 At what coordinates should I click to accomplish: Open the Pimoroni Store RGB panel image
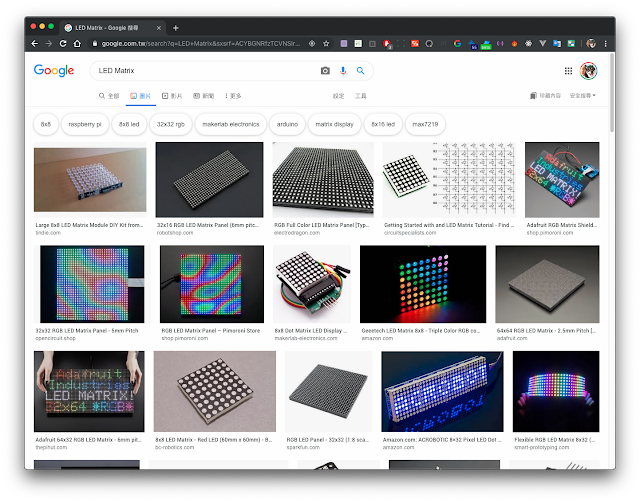(x=212, y=284)
